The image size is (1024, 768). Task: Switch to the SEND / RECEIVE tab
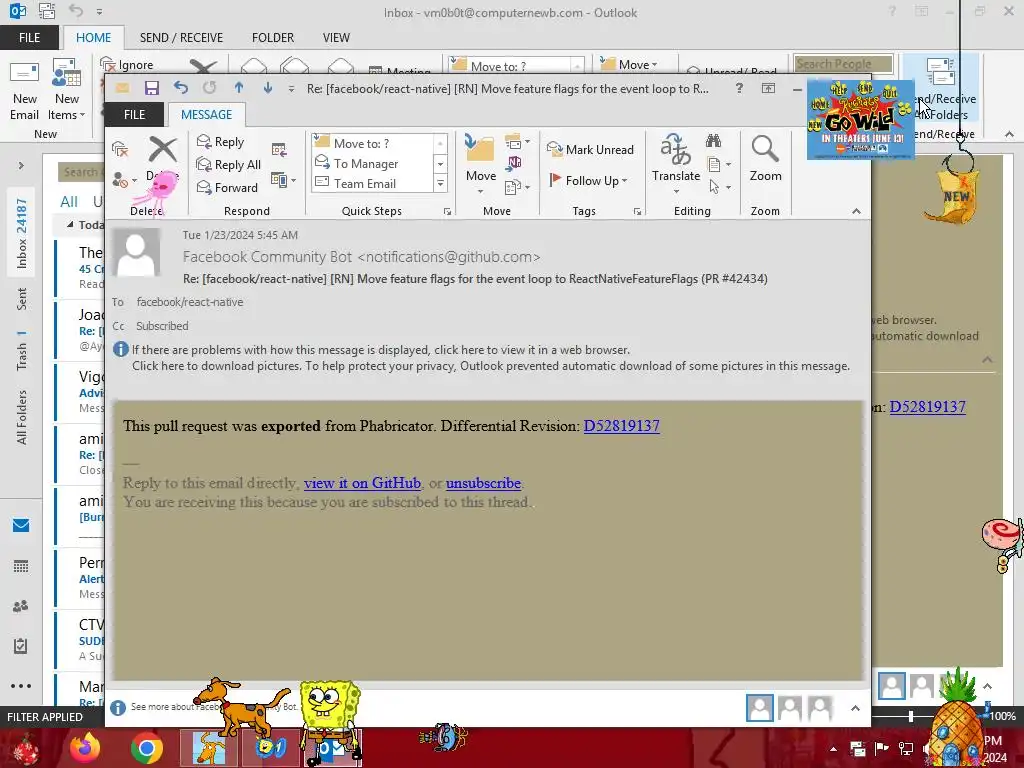click(x=181, y=38)
